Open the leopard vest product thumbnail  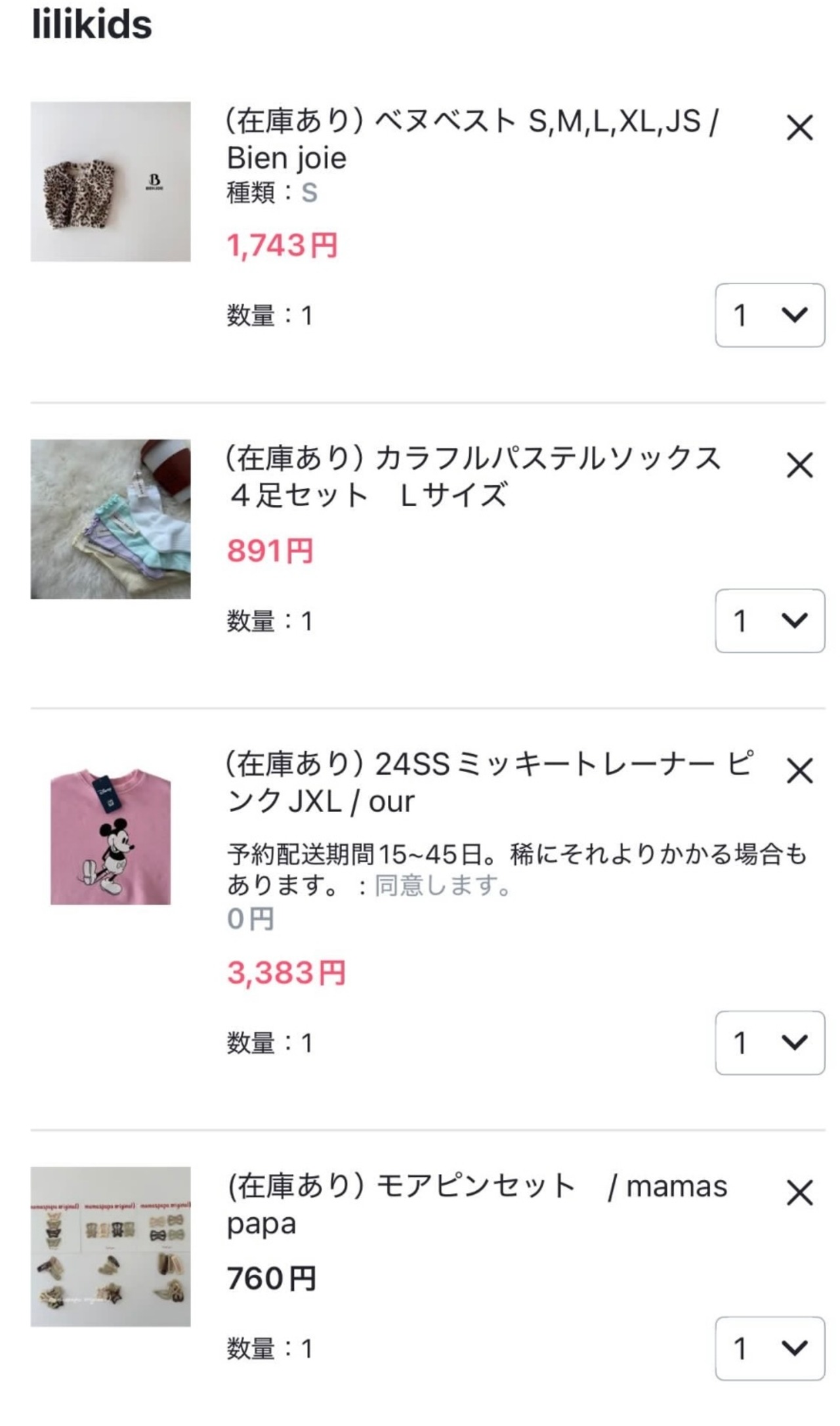(110, 181)
